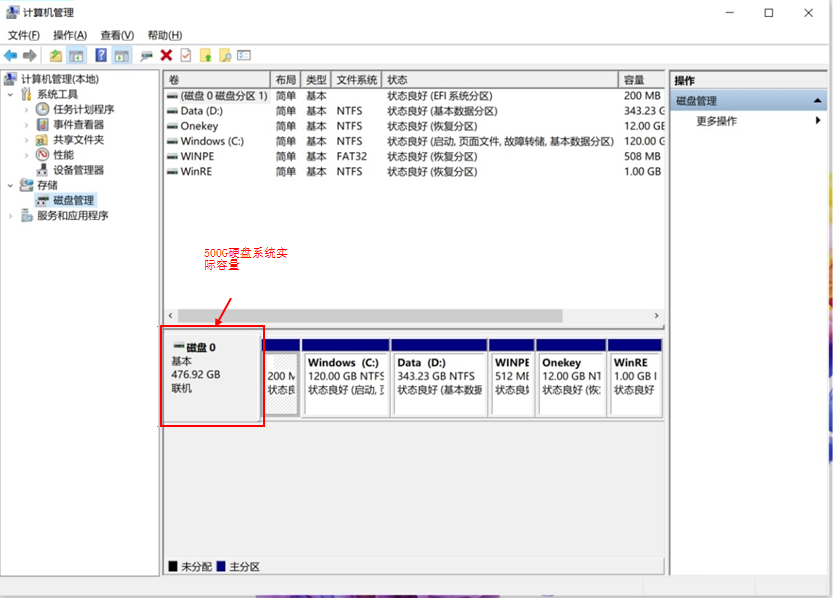Click the blue Back arrow toolbar icon
Viewport: 833px width, 598px height.
pyautogui.click(x=11, y=56)
